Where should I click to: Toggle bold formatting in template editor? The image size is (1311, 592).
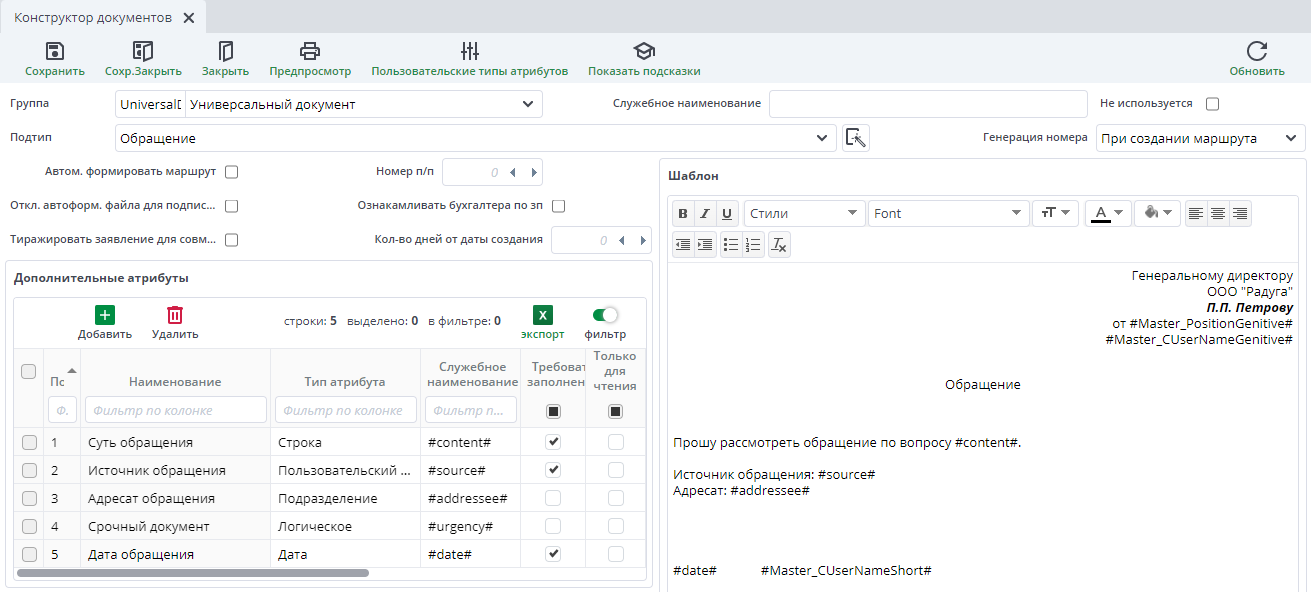tap(683, 213)
